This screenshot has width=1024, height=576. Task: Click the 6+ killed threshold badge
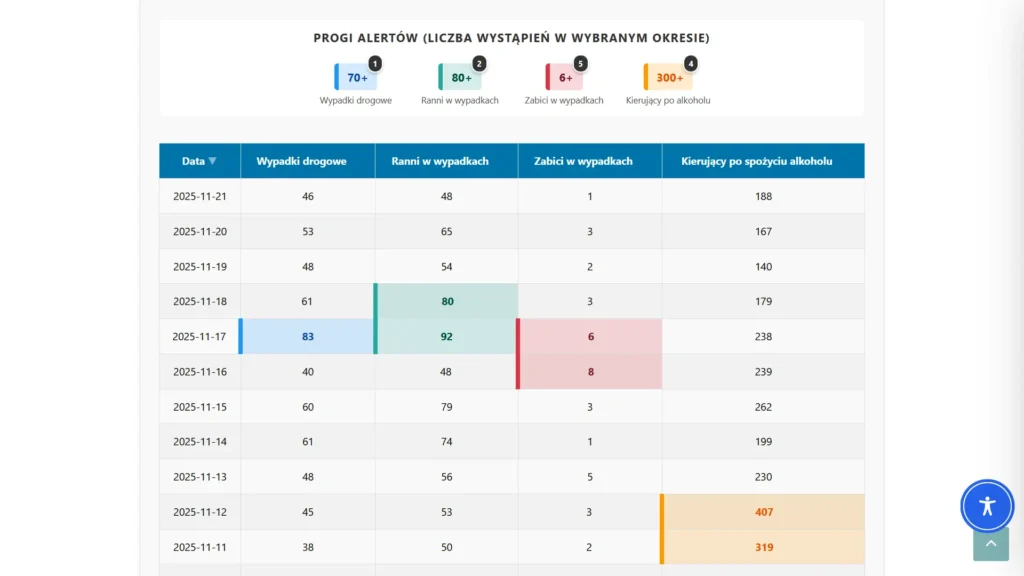tap(565, 78)
